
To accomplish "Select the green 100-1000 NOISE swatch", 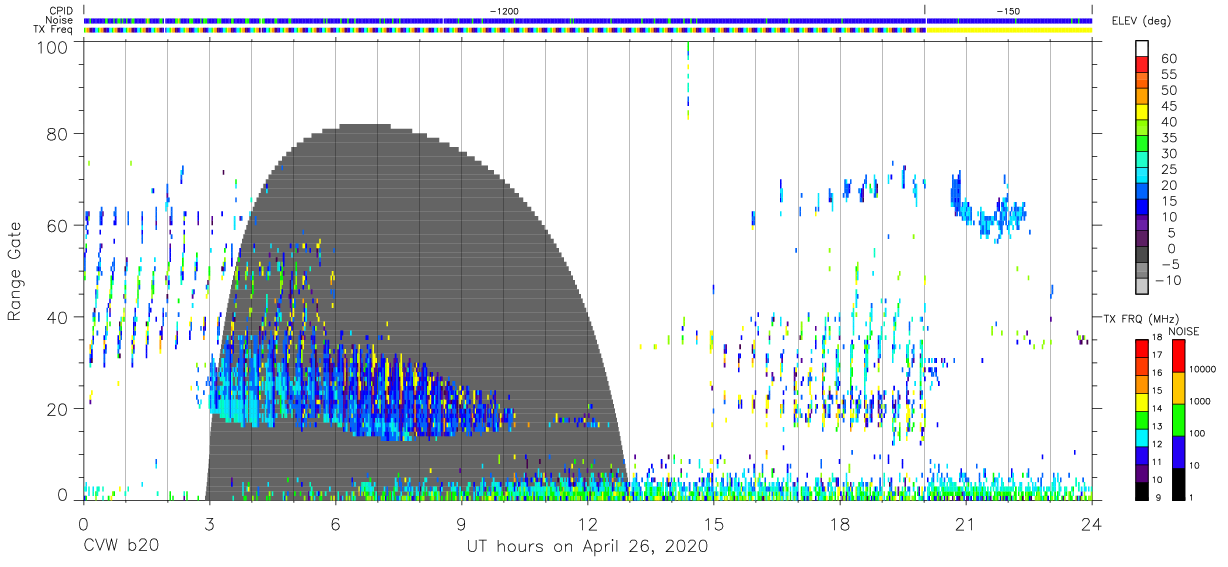I will [x=1178, y=419].
